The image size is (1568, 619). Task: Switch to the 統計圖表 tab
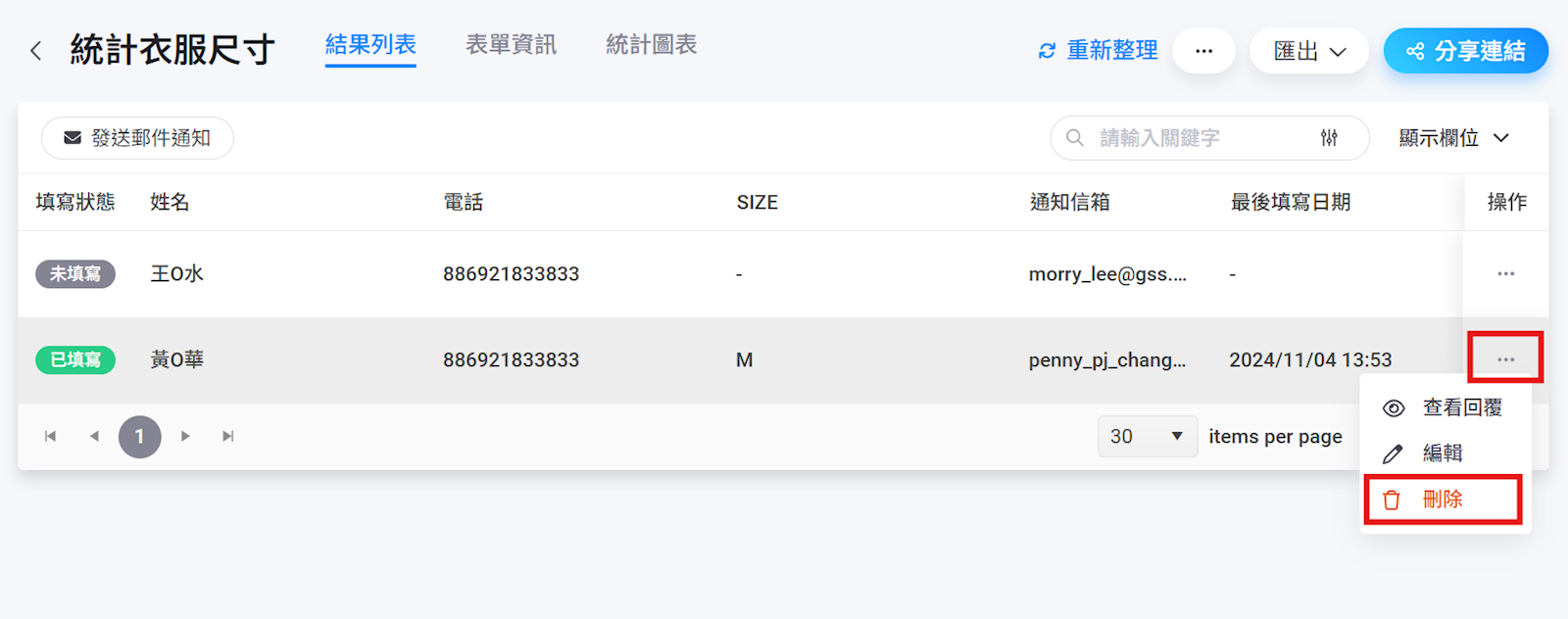[x=651, y=45]
